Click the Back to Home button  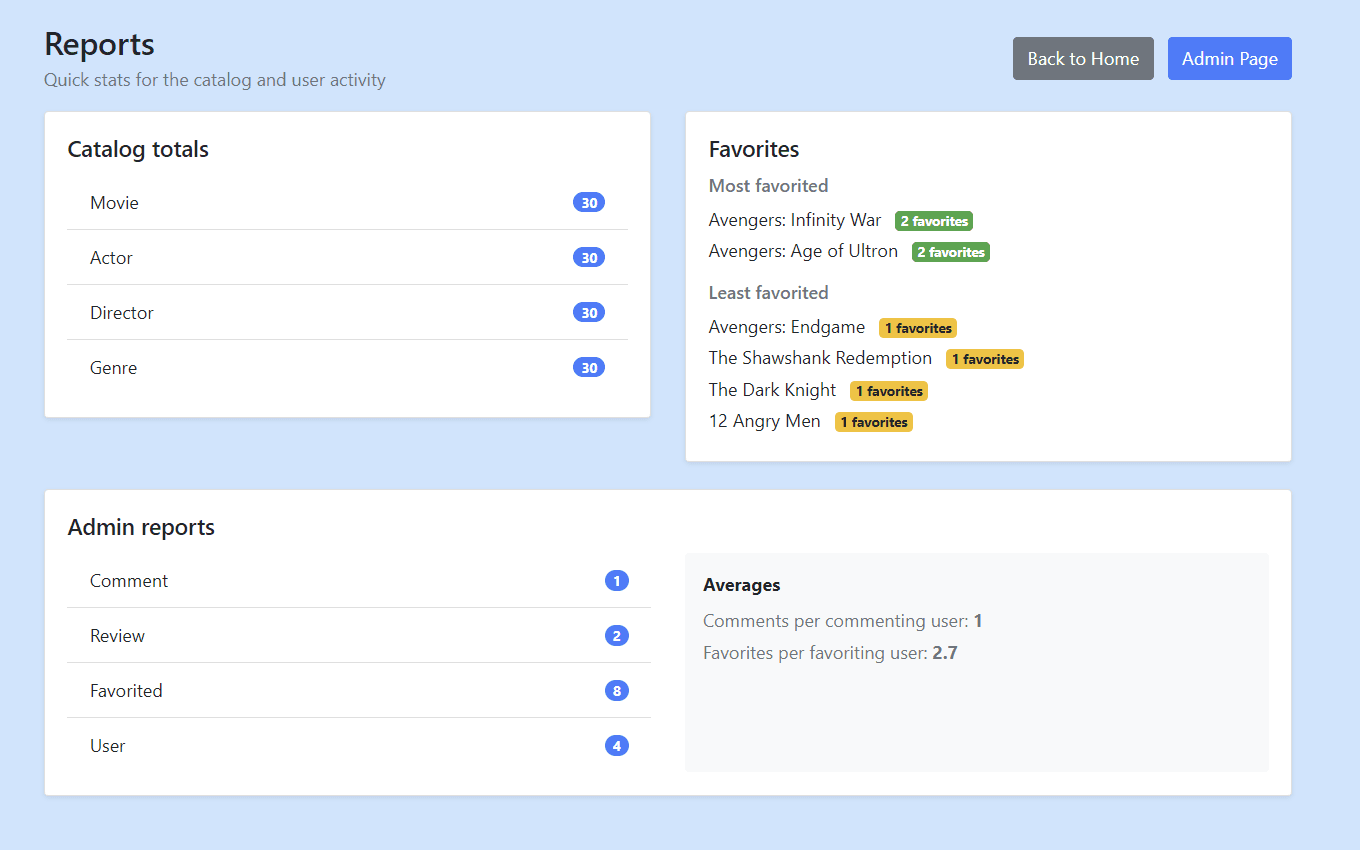coord(1083,58)
